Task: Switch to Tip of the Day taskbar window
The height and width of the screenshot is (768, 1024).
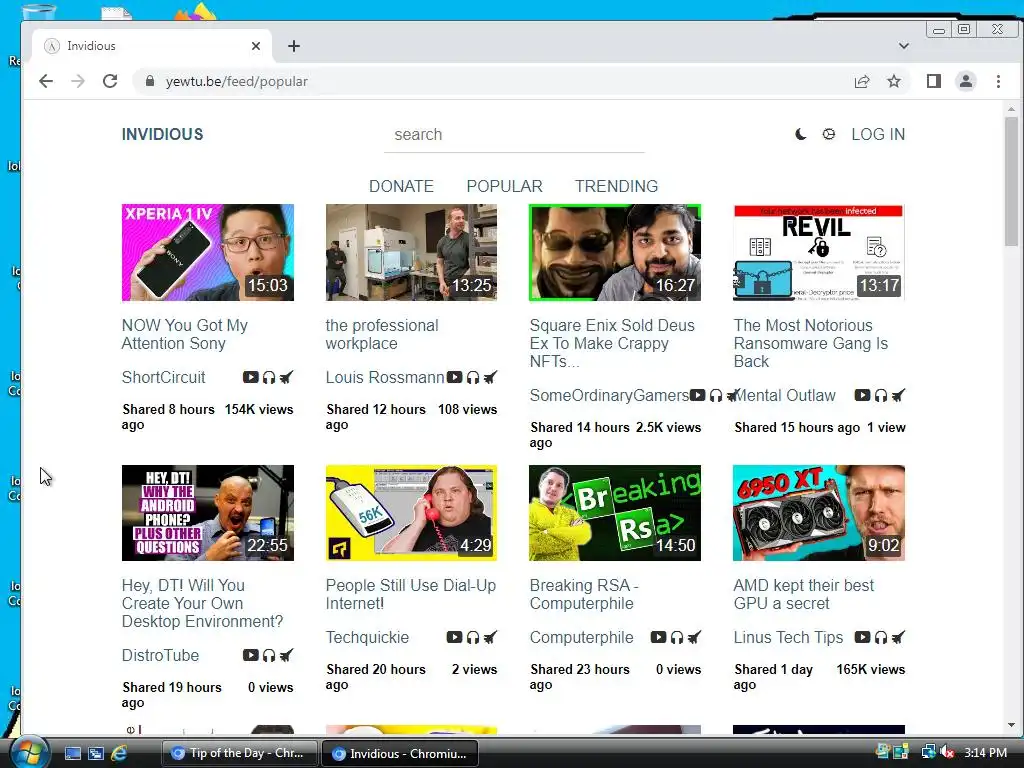Action: point(240,753)
